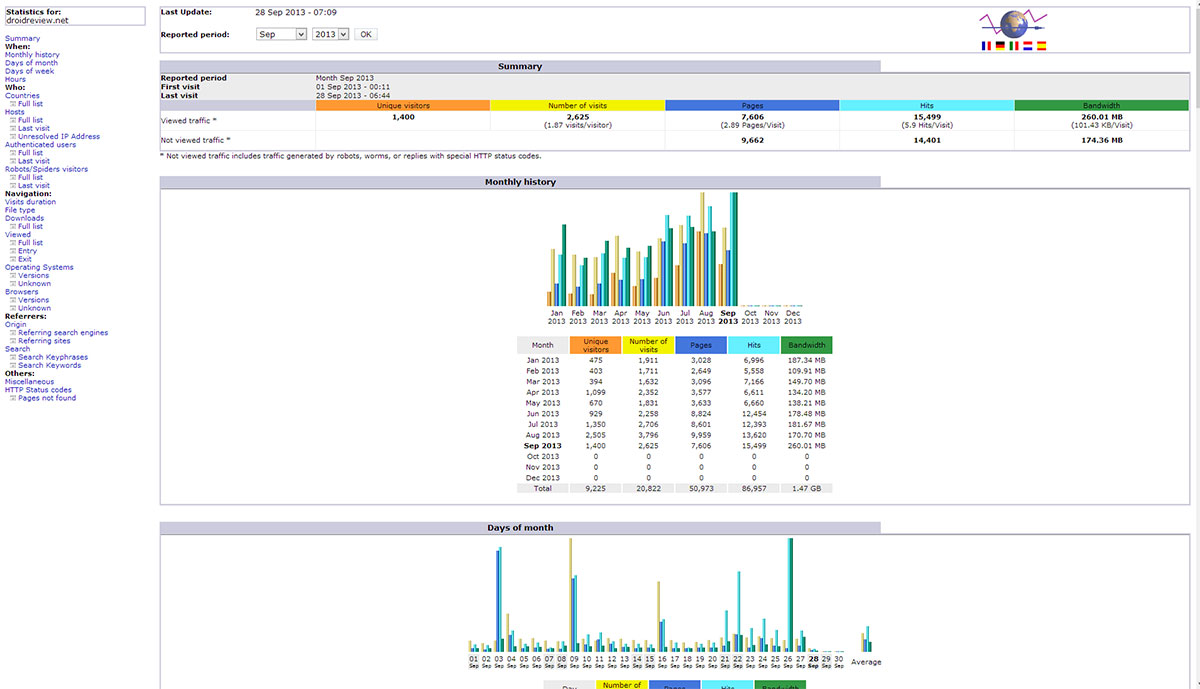Click not viewed bandwidth value 174.36 MB
Image resolution: width=1200 pixels, height=689 pixels.
(1101, 141)
